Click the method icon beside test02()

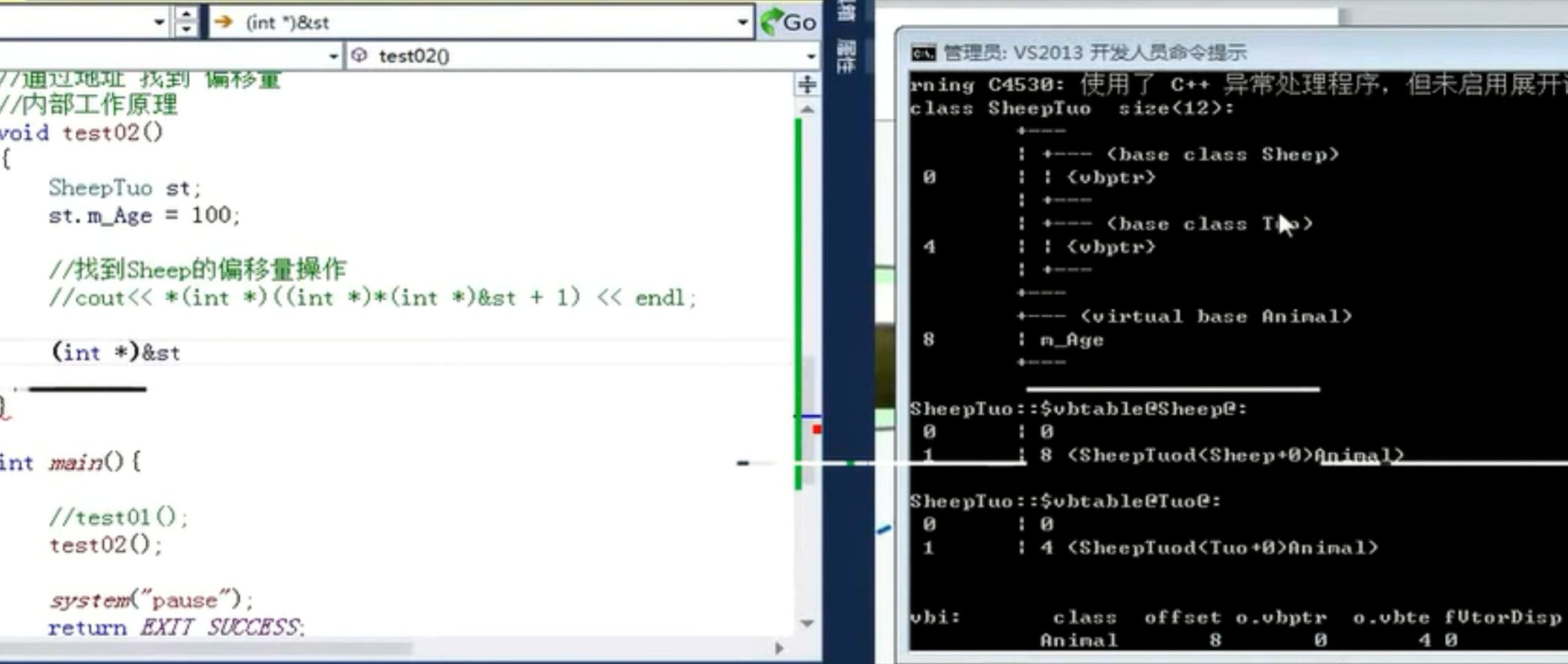click(359, 56)
